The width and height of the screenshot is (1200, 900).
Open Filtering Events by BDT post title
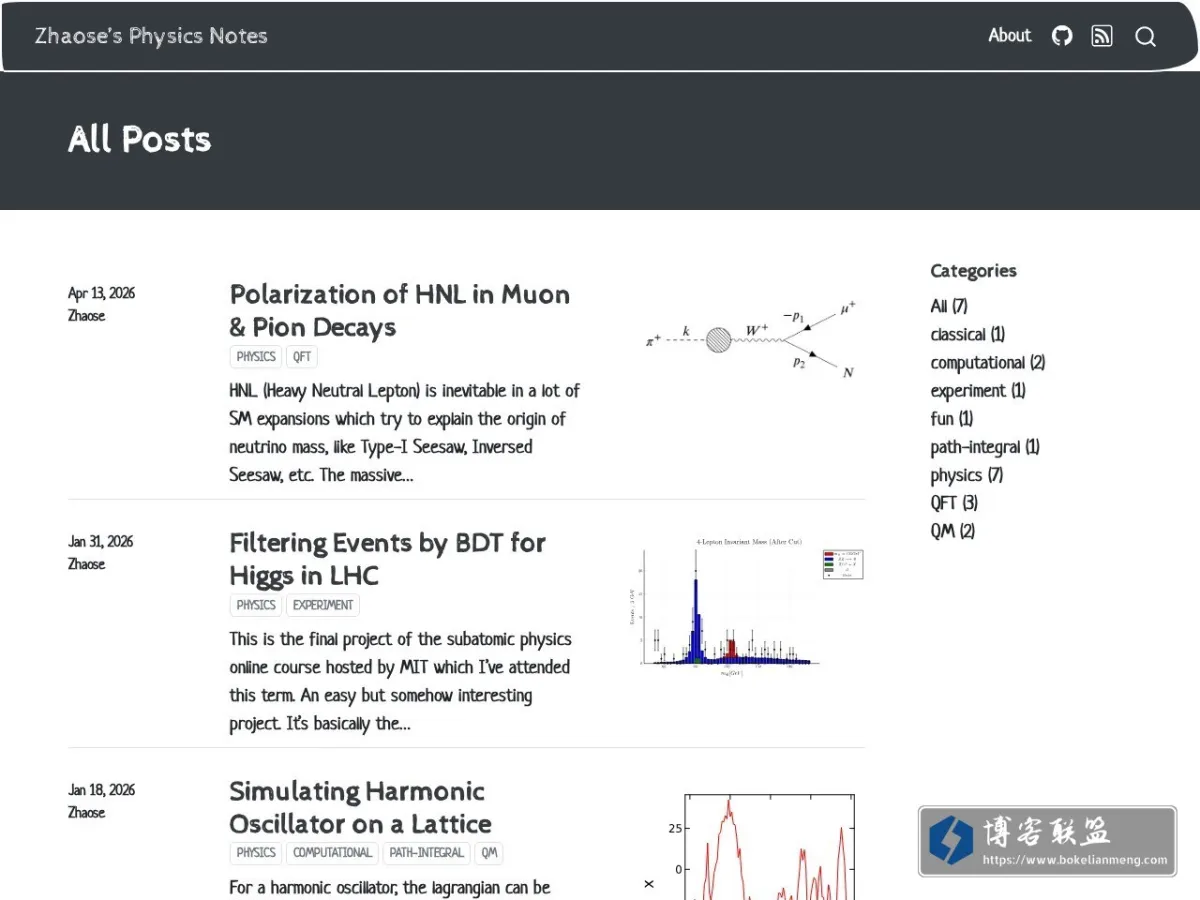coord(388,559)
